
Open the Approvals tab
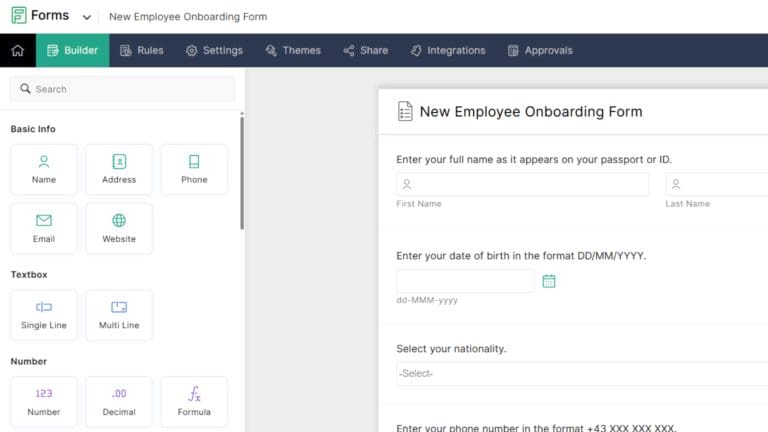pos(540,50)
